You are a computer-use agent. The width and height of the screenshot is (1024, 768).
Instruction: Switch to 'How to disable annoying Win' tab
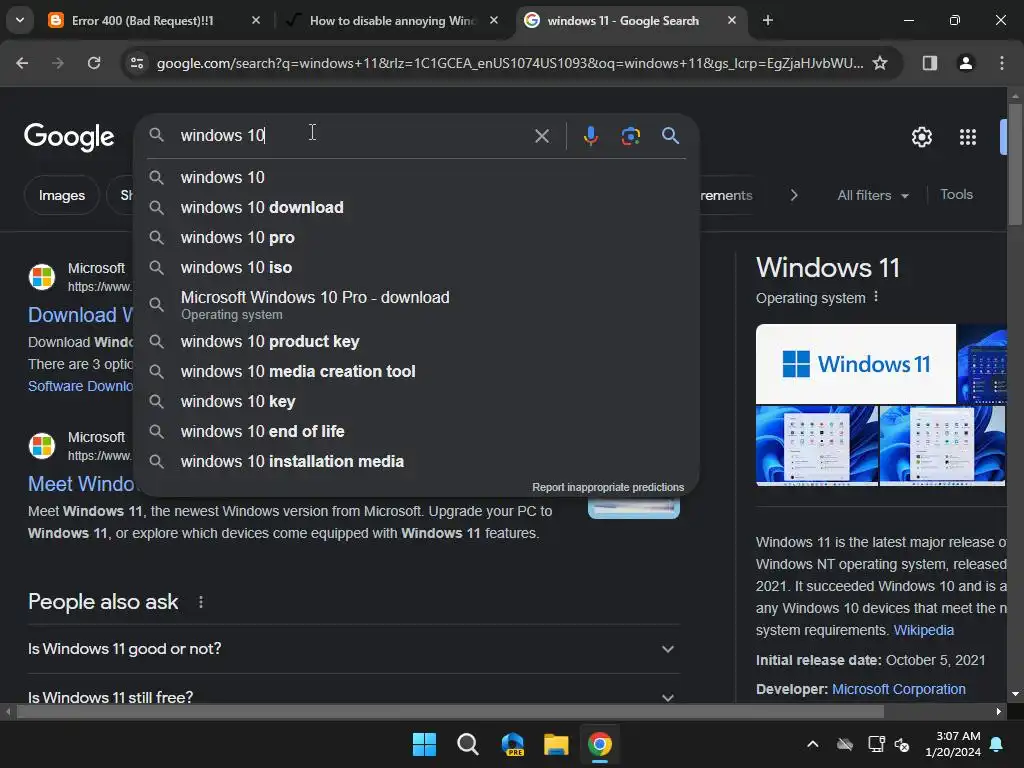[x=393, y=20]
